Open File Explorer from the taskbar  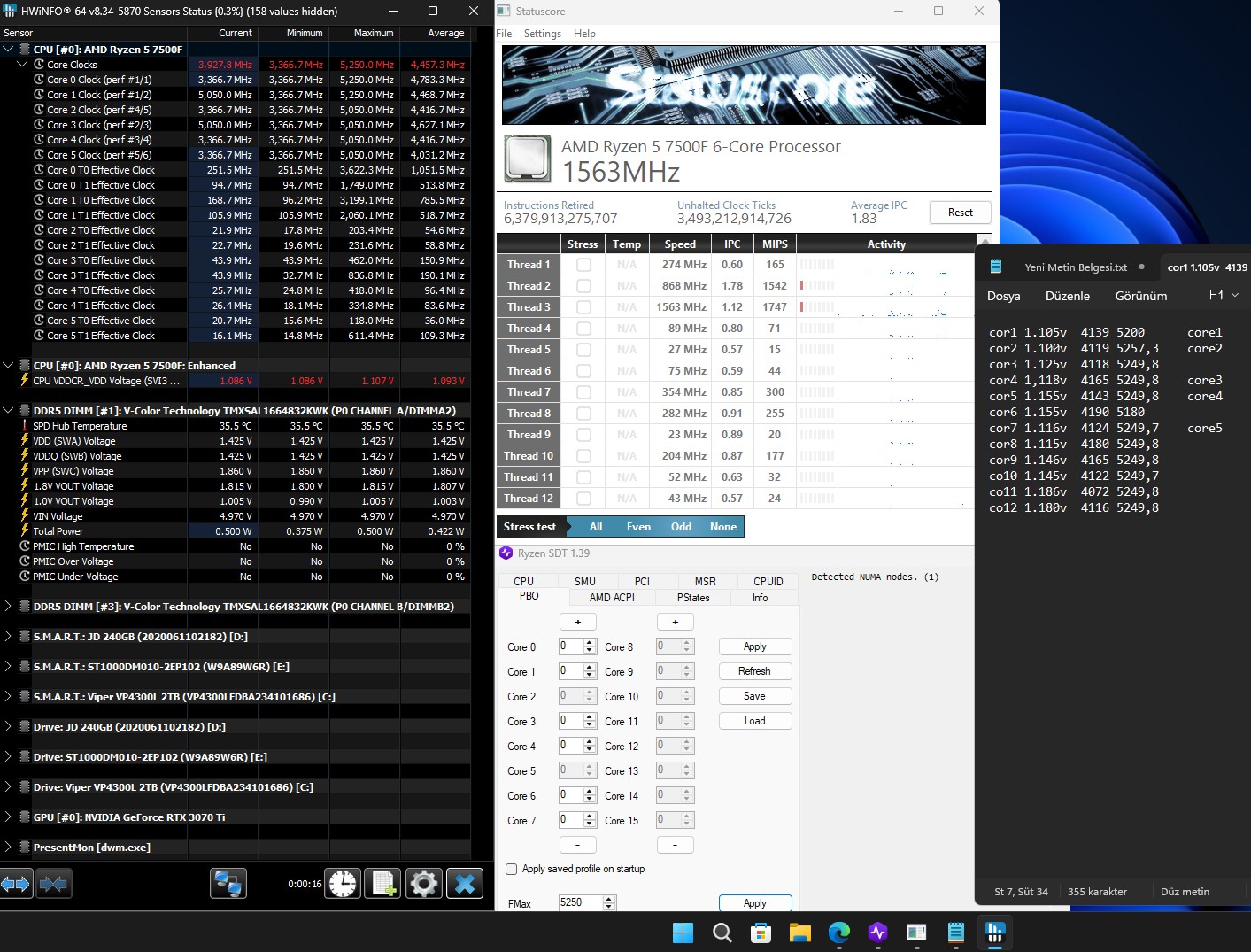pos(800,933)
